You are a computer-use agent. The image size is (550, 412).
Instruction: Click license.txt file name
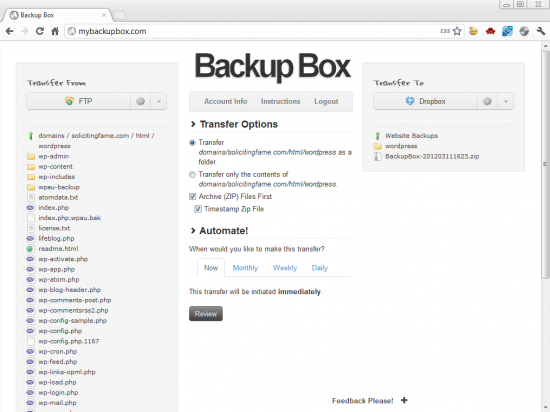coord(54,228)
